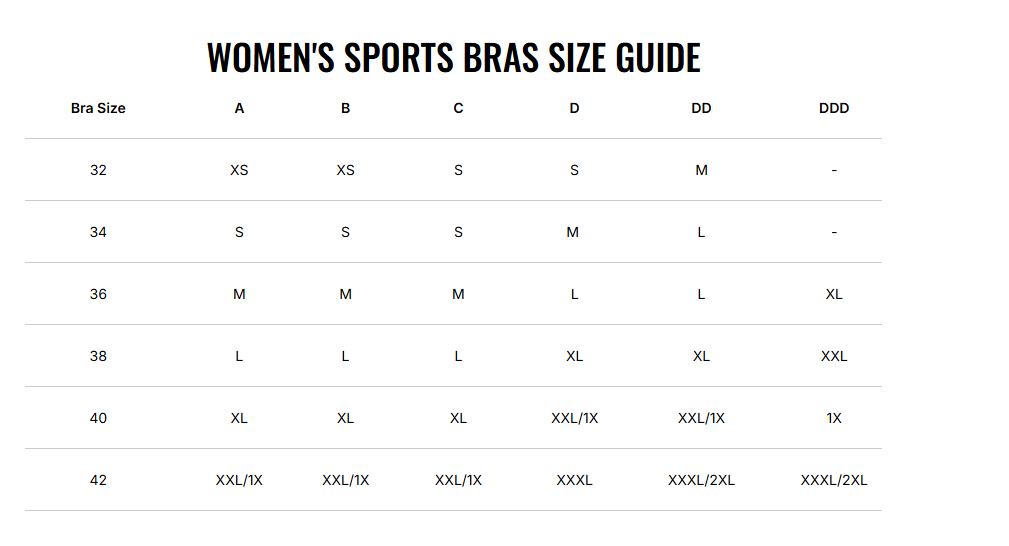Click the M value for 32 DD
Viewport: 1009px width, 546px height.
click(701, 170)
